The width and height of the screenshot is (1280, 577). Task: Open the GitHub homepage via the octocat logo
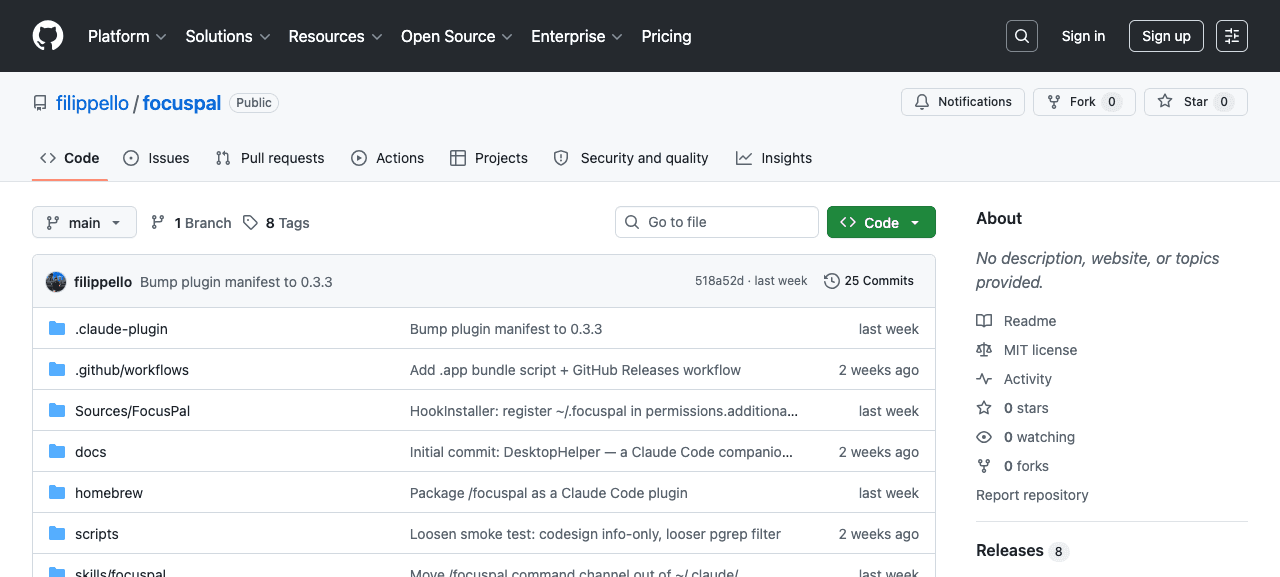tap(48, 36)
